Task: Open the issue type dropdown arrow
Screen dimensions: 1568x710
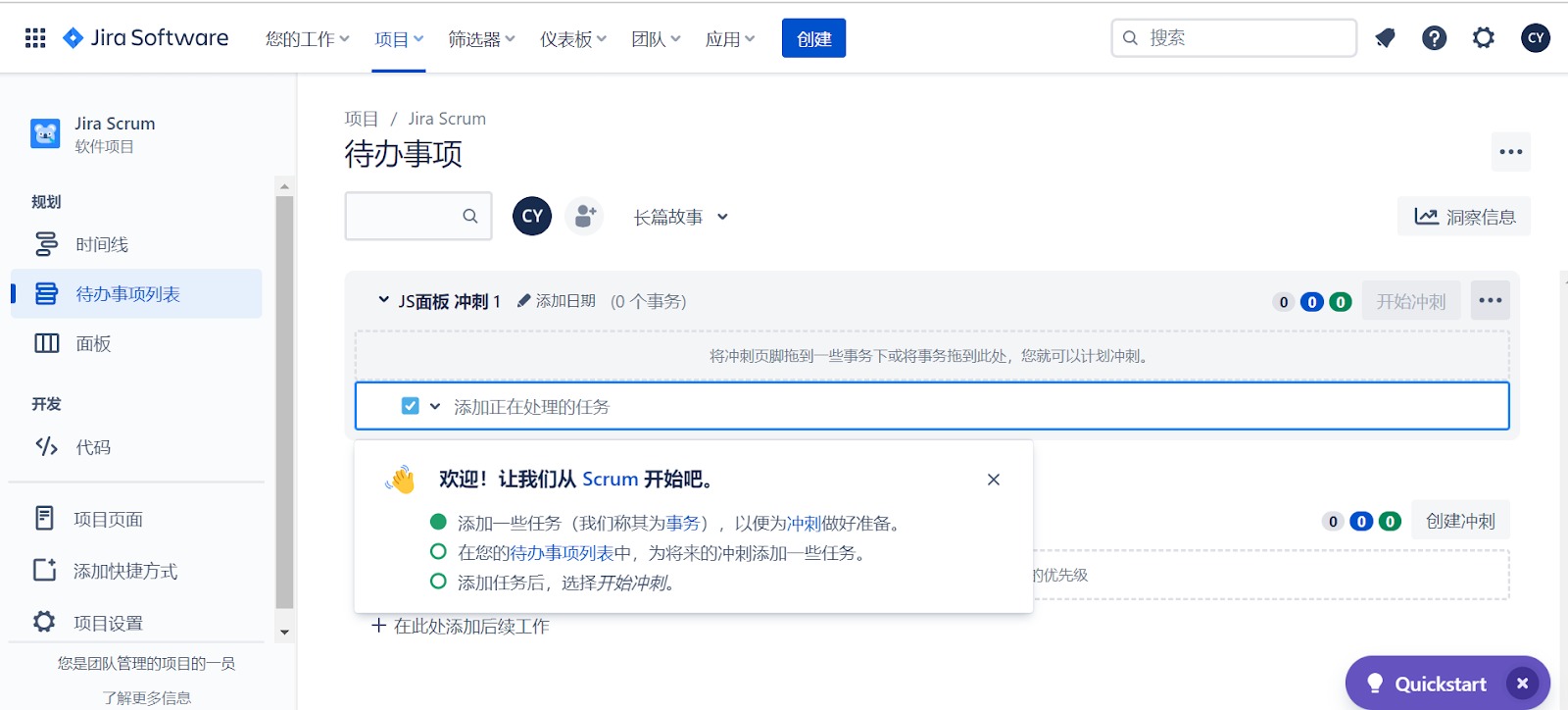Action: pos(435,406)
